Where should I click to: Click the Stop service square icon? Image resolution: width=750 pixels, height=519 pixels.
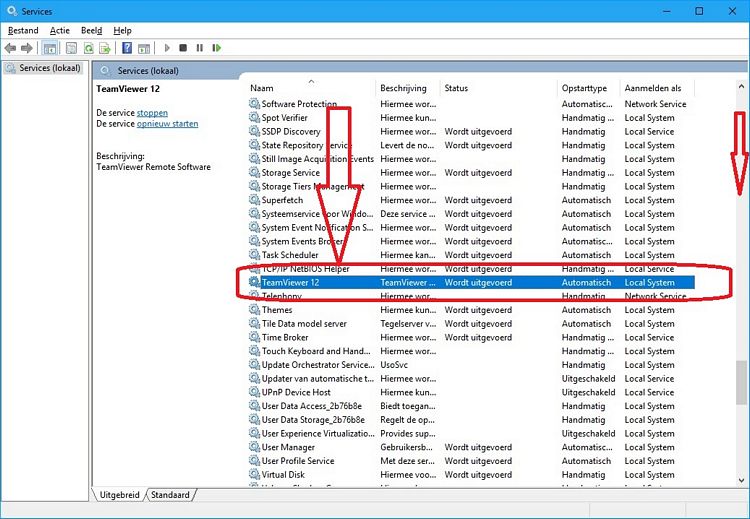tap(183, 48)
